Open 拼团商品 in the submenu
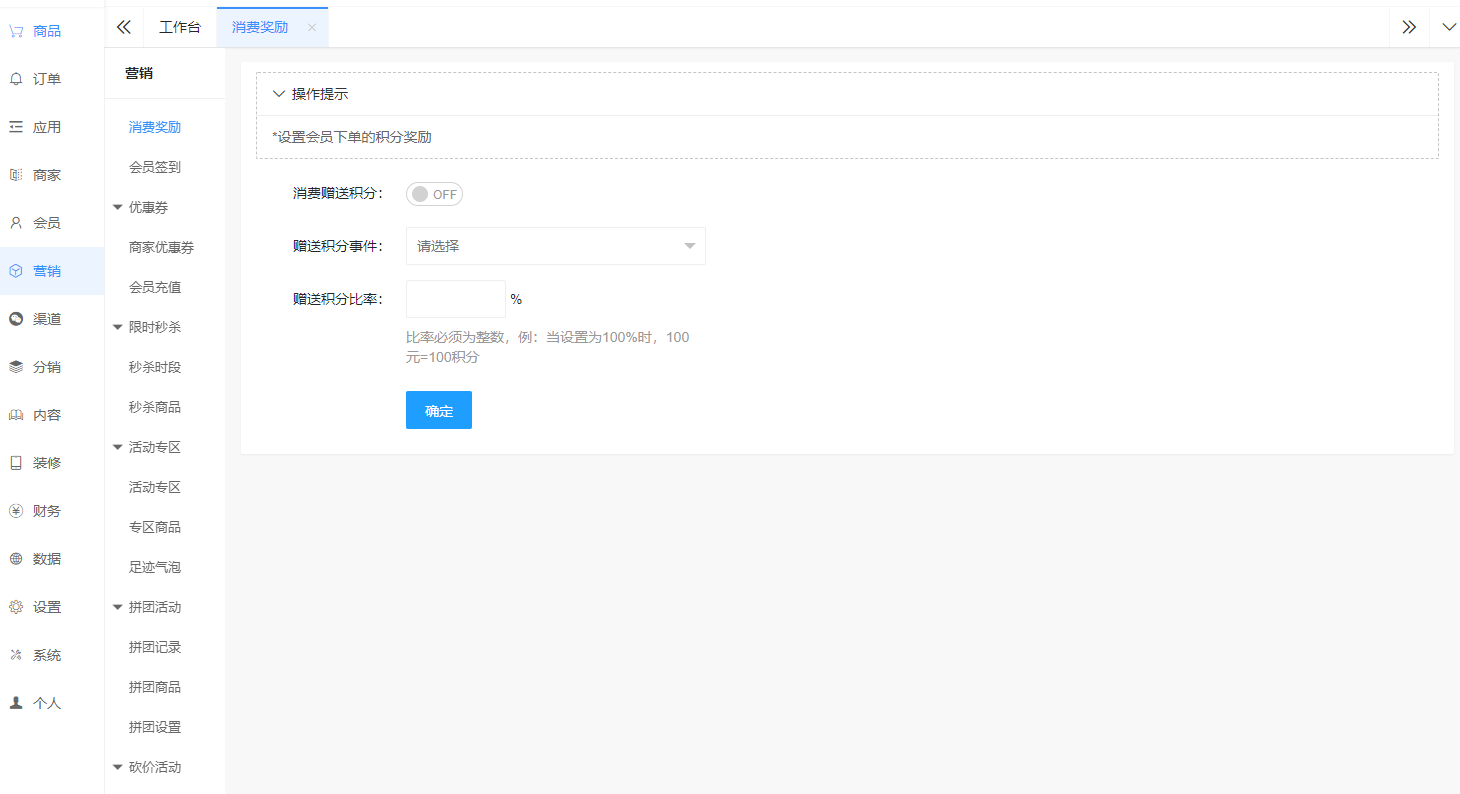Image resolution: width=1460 pixels, height=794 pixels. click(155, 687)
